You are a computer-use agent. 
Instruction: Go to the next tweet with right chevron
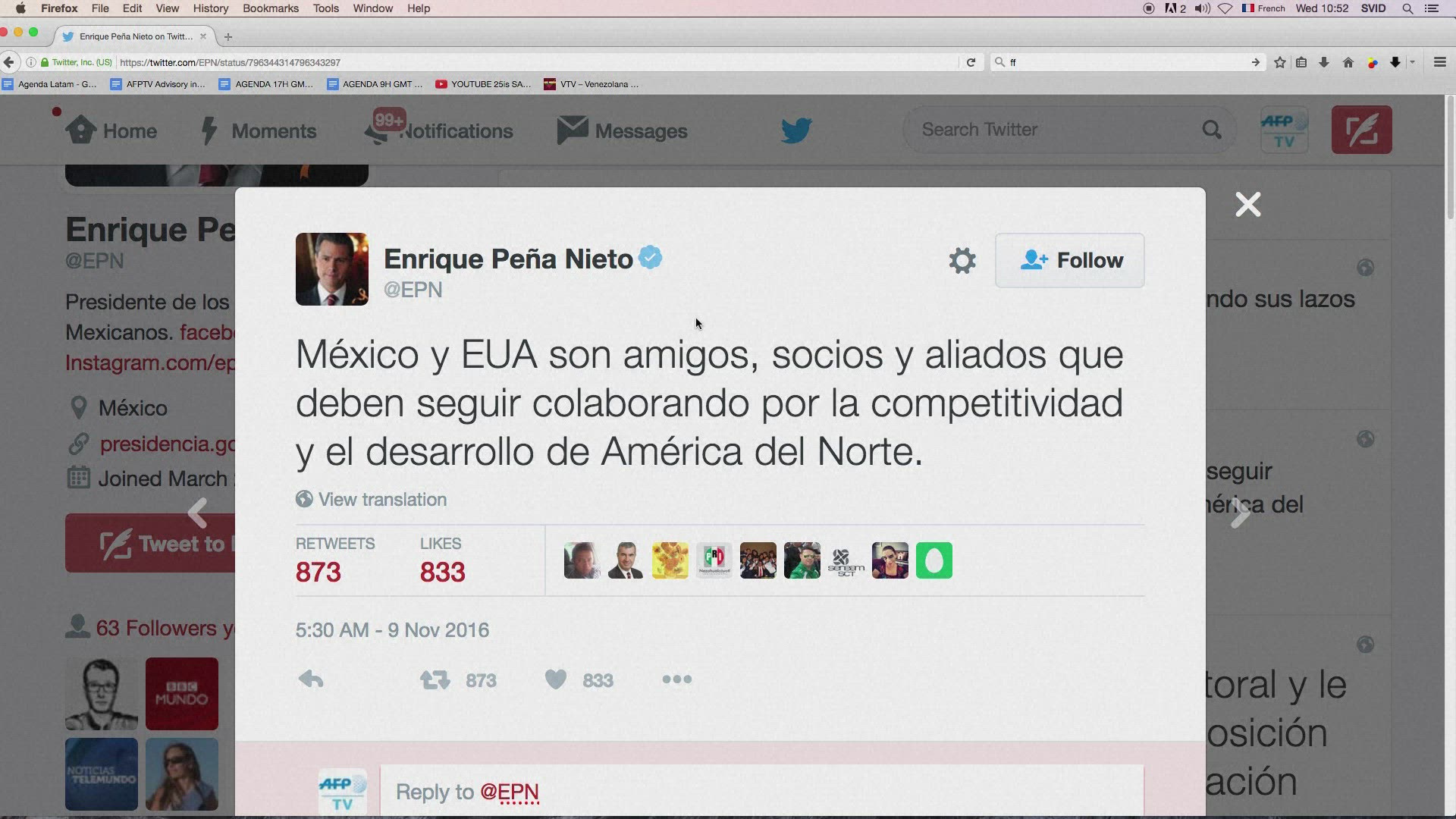click(1240, 513)
